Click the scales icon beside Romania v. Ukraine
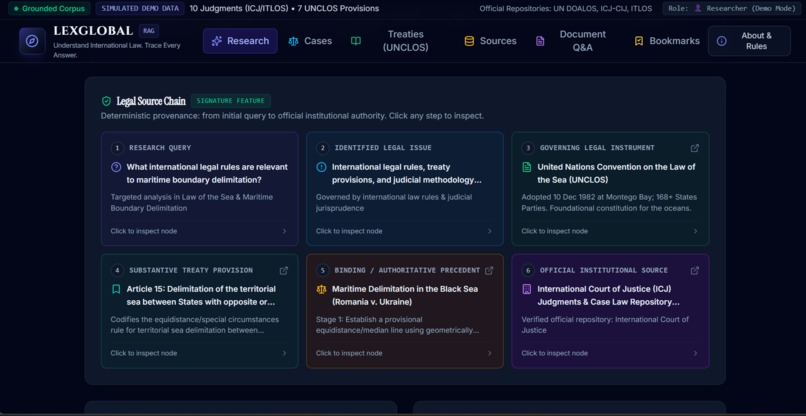 321,289
